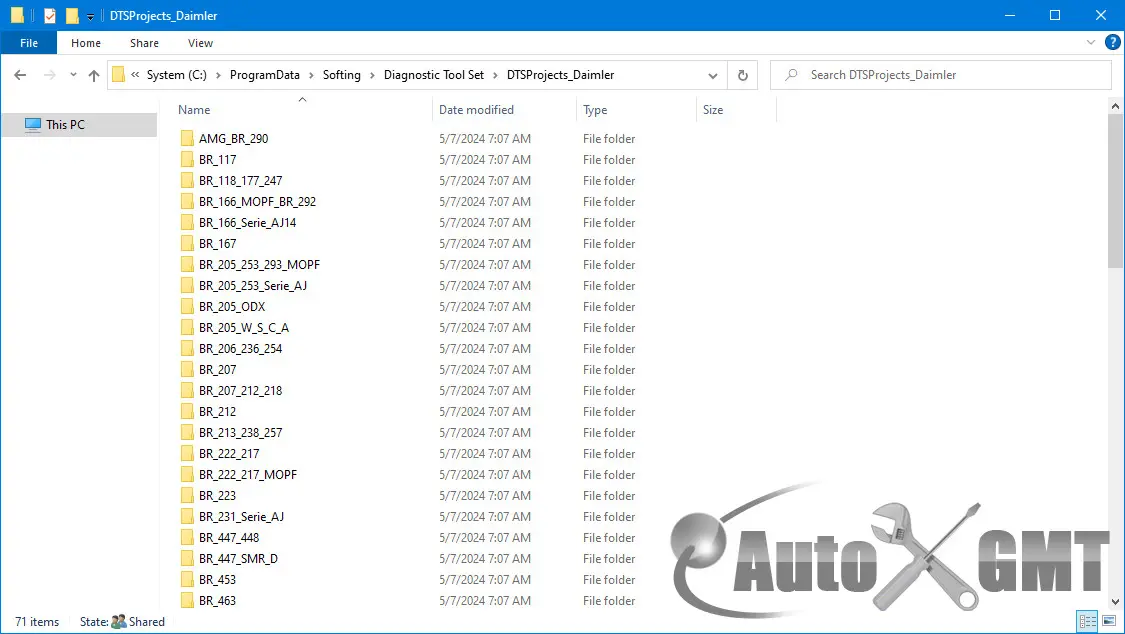
Task: Select the BR_117 folder icon
Action: click(x=187, y=159)
